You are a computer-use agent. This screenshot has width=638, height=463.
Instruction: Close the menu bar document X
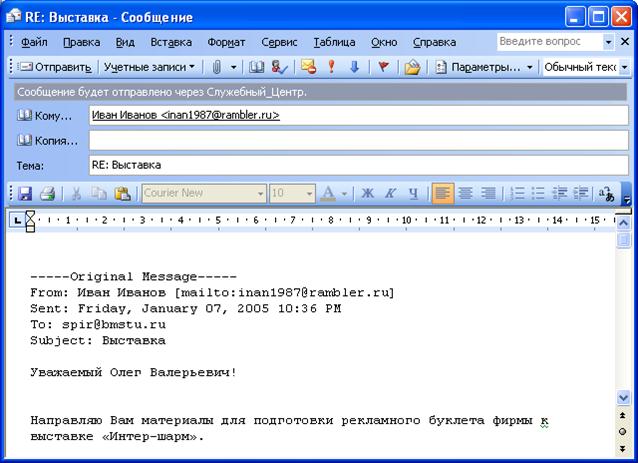pyautogui.click(x=625, y=41)
